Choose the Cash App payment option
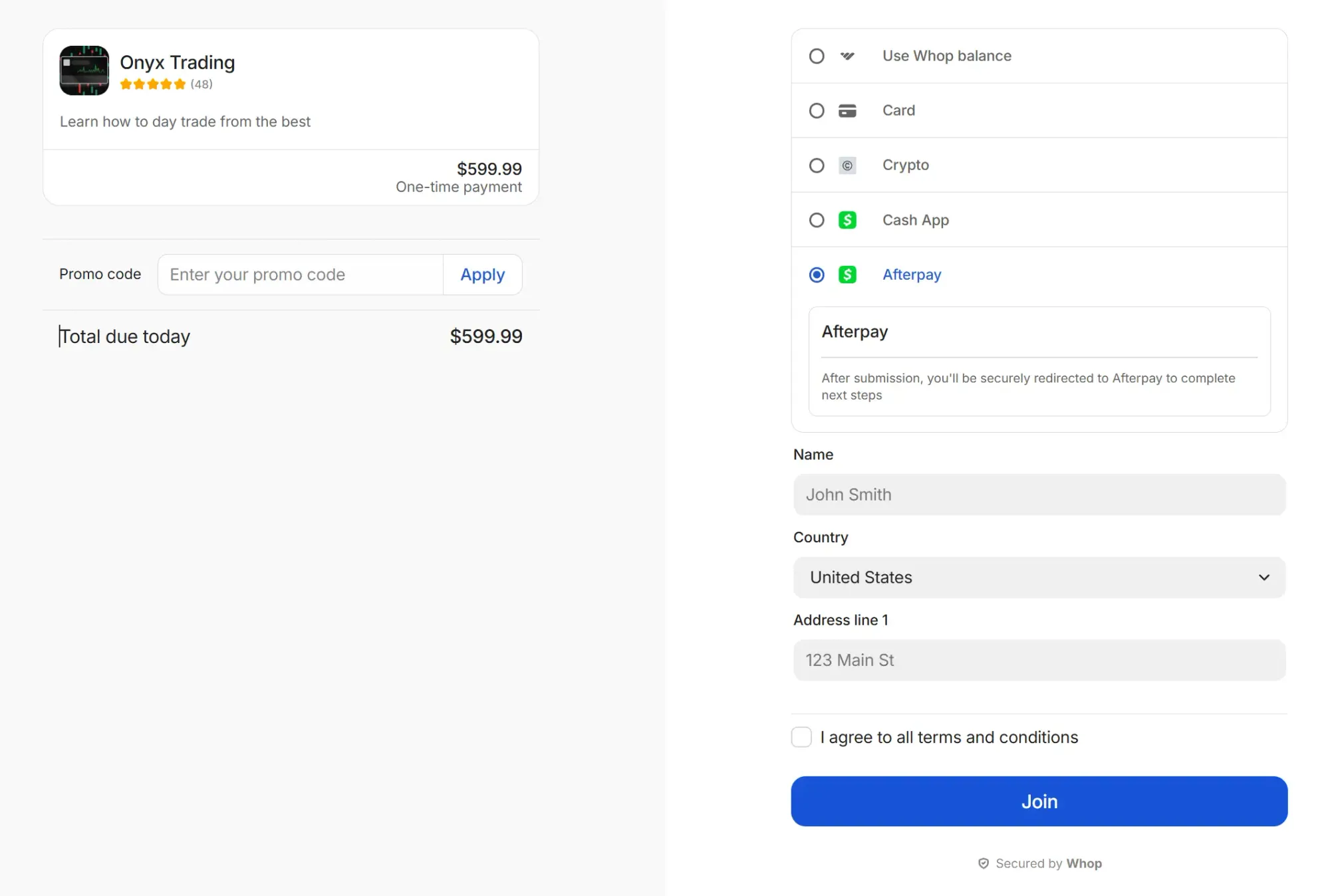The height and width of the screenshot is (896, 1330). click(x=915, y=220)
